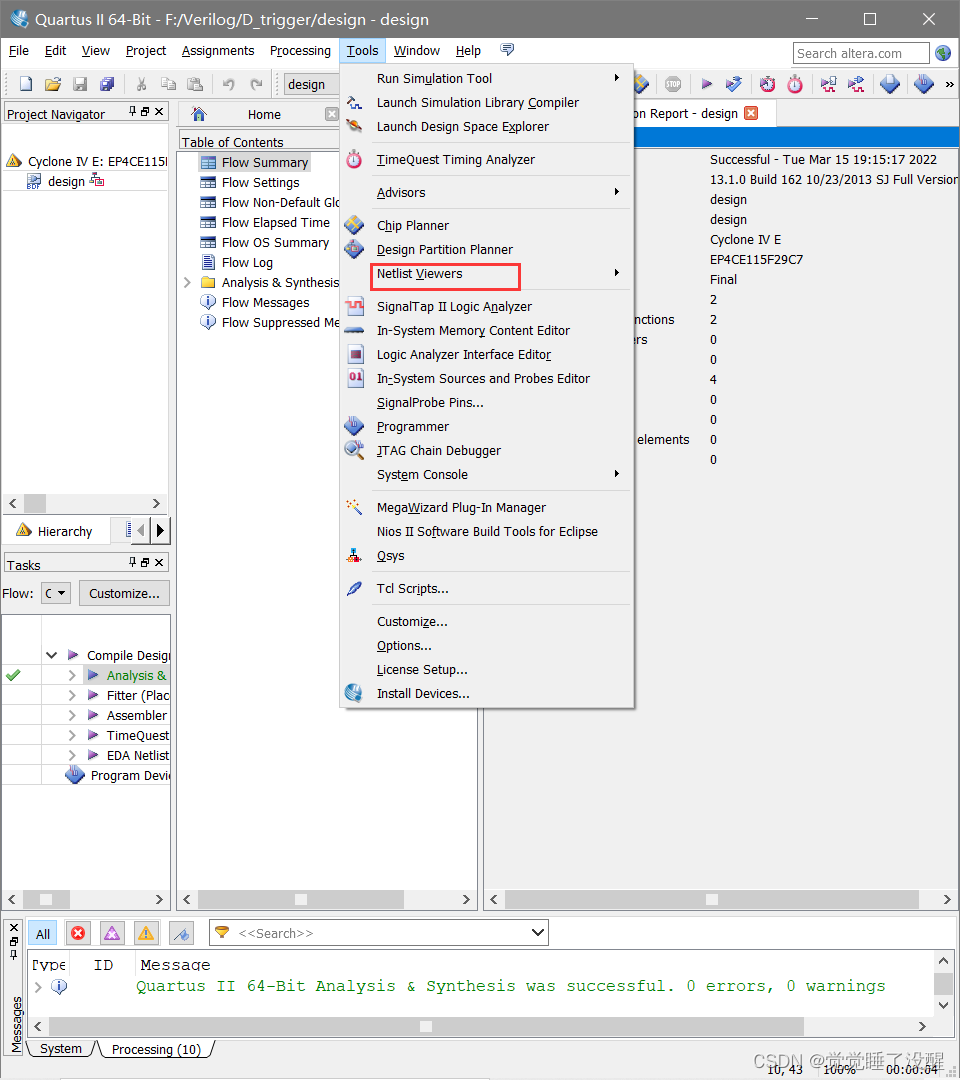Click the Undo arrow icon
This screenshot has height=1080, width=960.
229,84
